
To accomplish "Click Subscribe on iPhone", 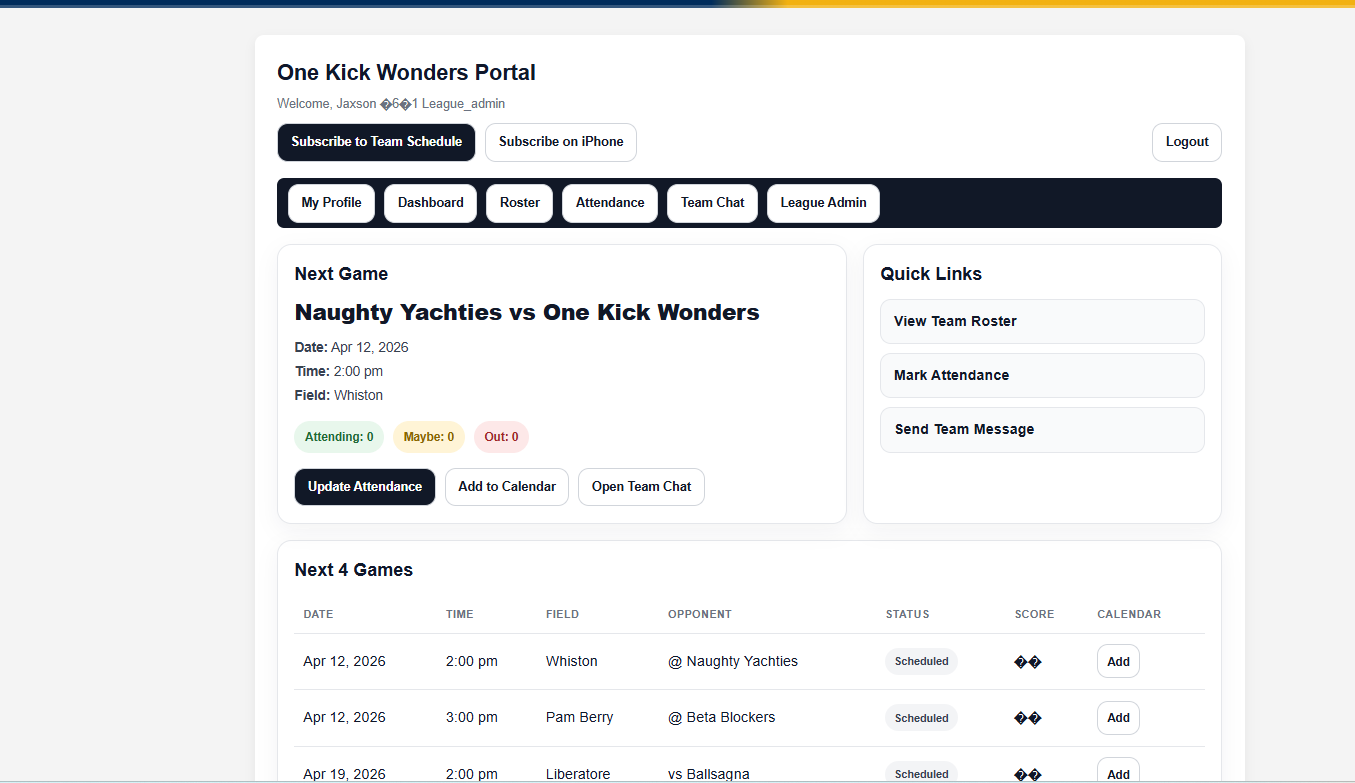I will point(560,142).
